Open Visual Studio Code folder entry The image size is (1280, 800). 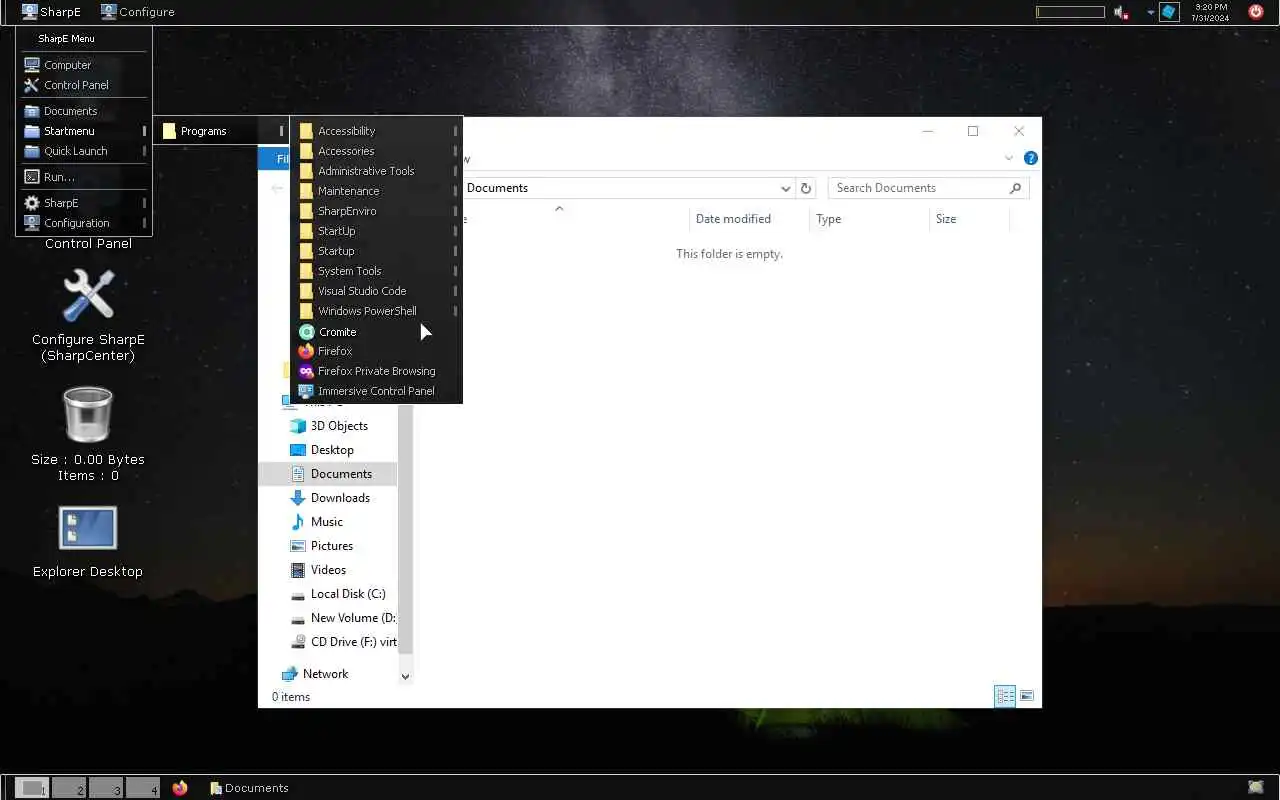[x=377, y=291]
